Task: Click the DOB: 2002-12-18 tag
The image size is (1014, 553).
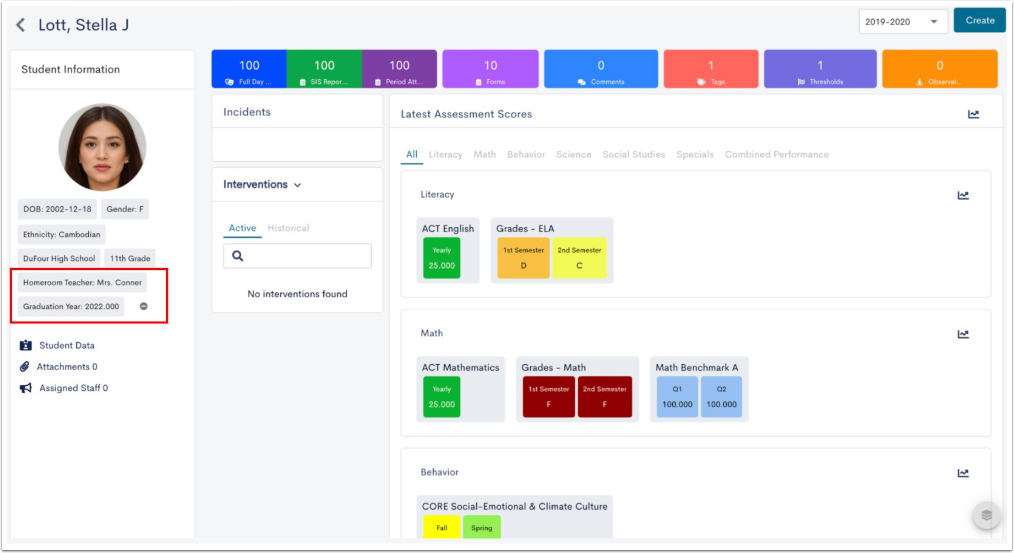Action: coord(57,210)
